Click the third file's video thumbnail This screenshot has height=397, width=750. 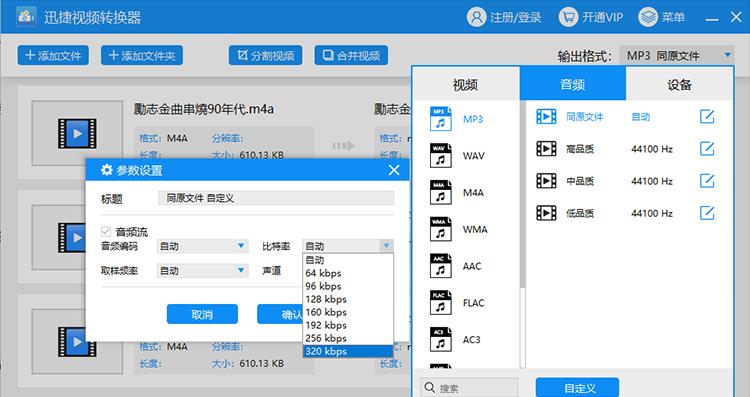(x=77, y=342)
